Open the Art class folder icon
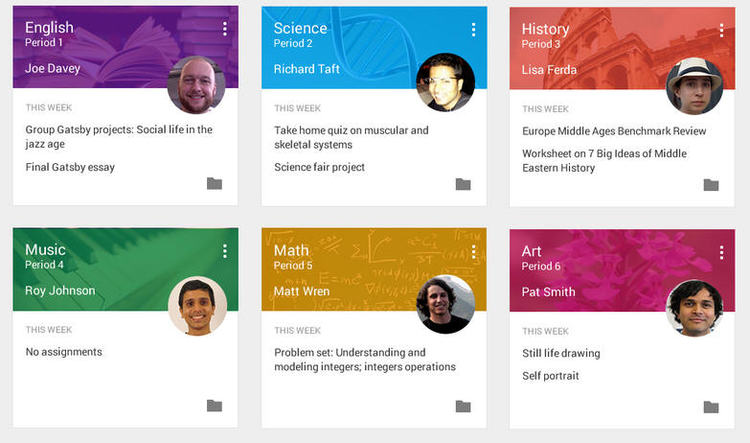The image size is (750, 443). point(711,406)
